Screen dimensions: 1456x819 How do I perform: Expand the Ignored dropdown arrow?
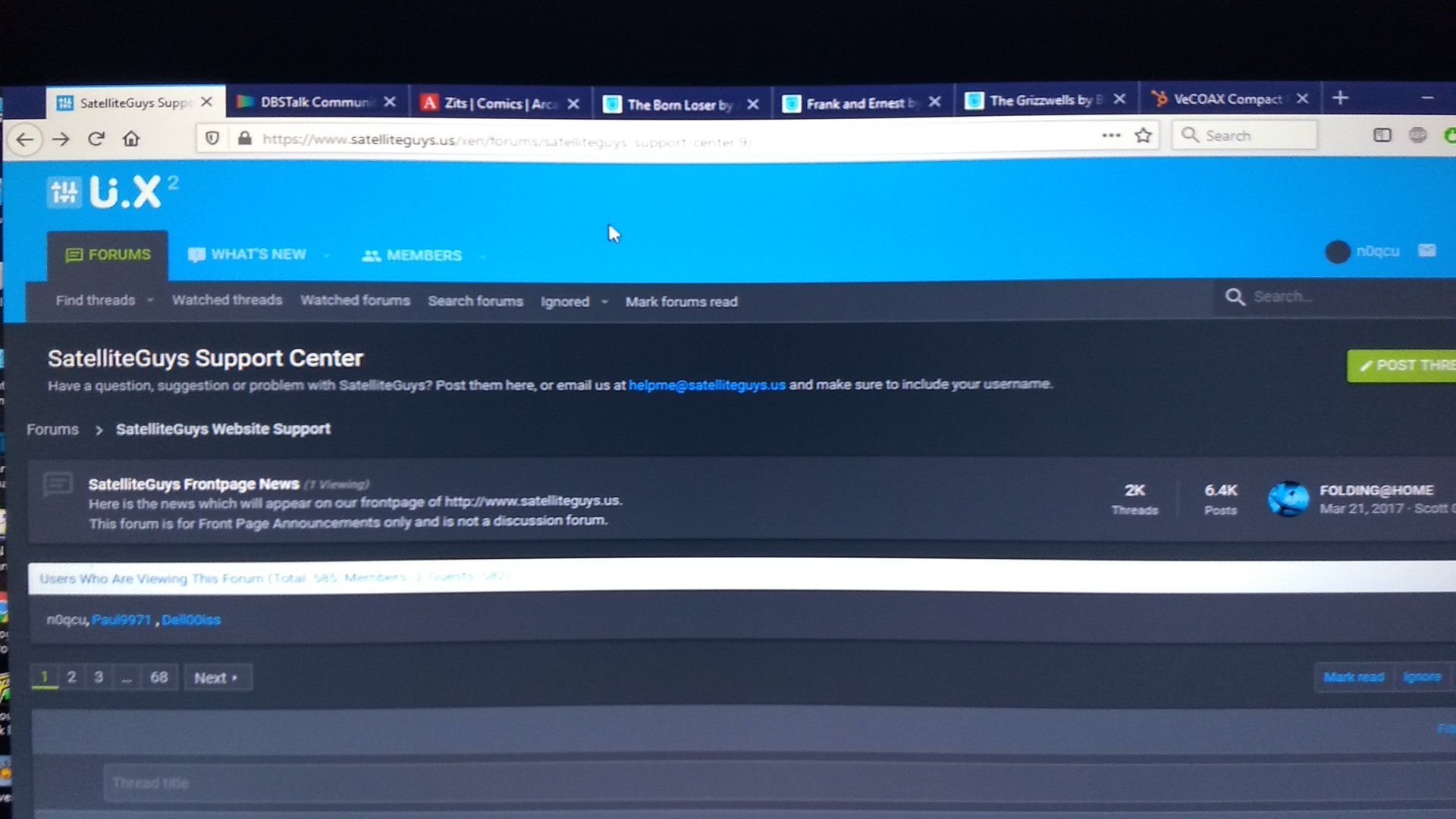click(604, 302)
